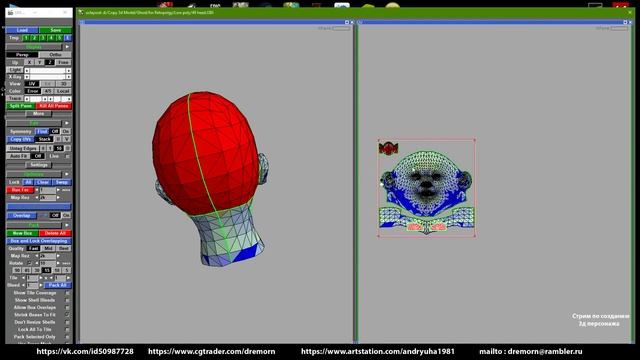Toggle Show Tile Coverage checkbox
This screenshot has height=360, width=640.
(67, 293)
